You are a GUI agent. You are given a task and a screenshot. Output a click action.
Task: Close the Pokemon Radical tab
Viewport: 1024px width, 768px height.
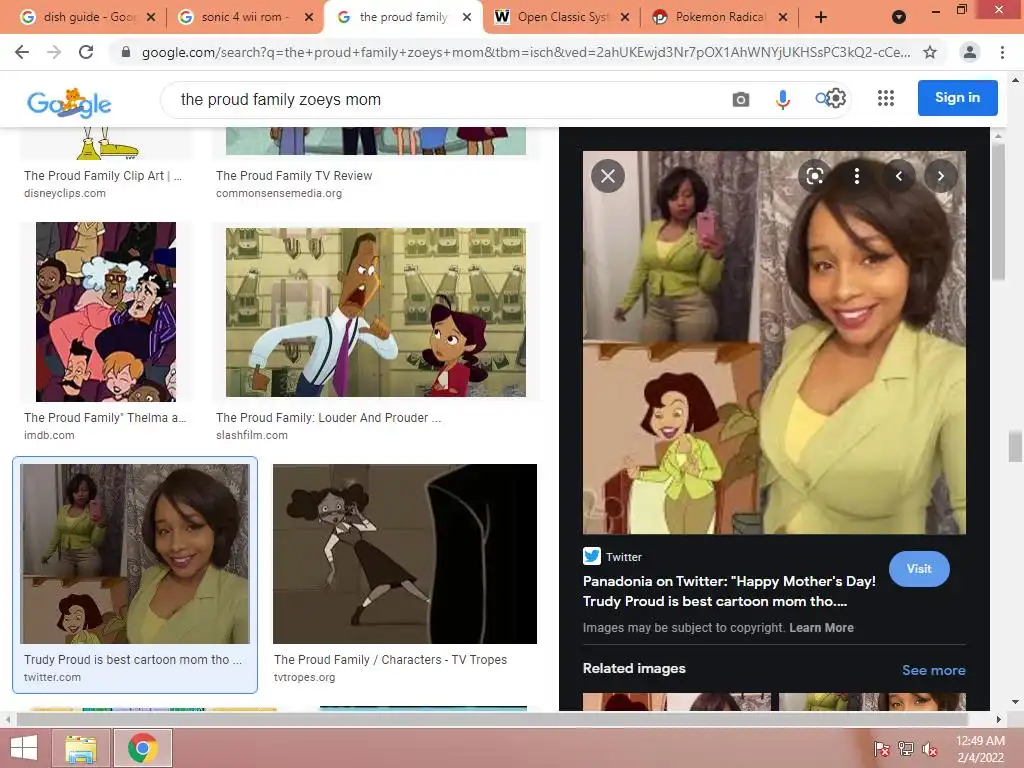783,17
